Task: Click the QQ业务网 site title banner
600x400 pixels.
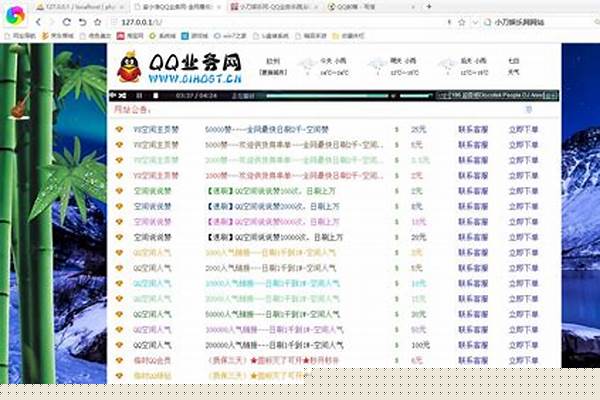Action: [195, 67]
